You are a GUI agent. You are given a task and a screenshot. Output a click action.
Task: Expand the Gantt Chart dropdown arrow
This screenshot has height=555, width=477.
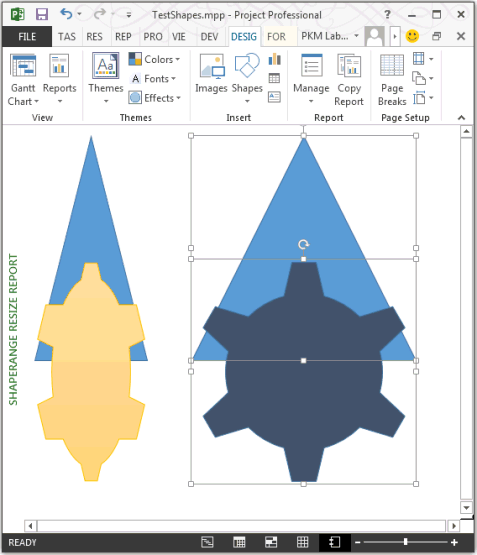point(37,102)
